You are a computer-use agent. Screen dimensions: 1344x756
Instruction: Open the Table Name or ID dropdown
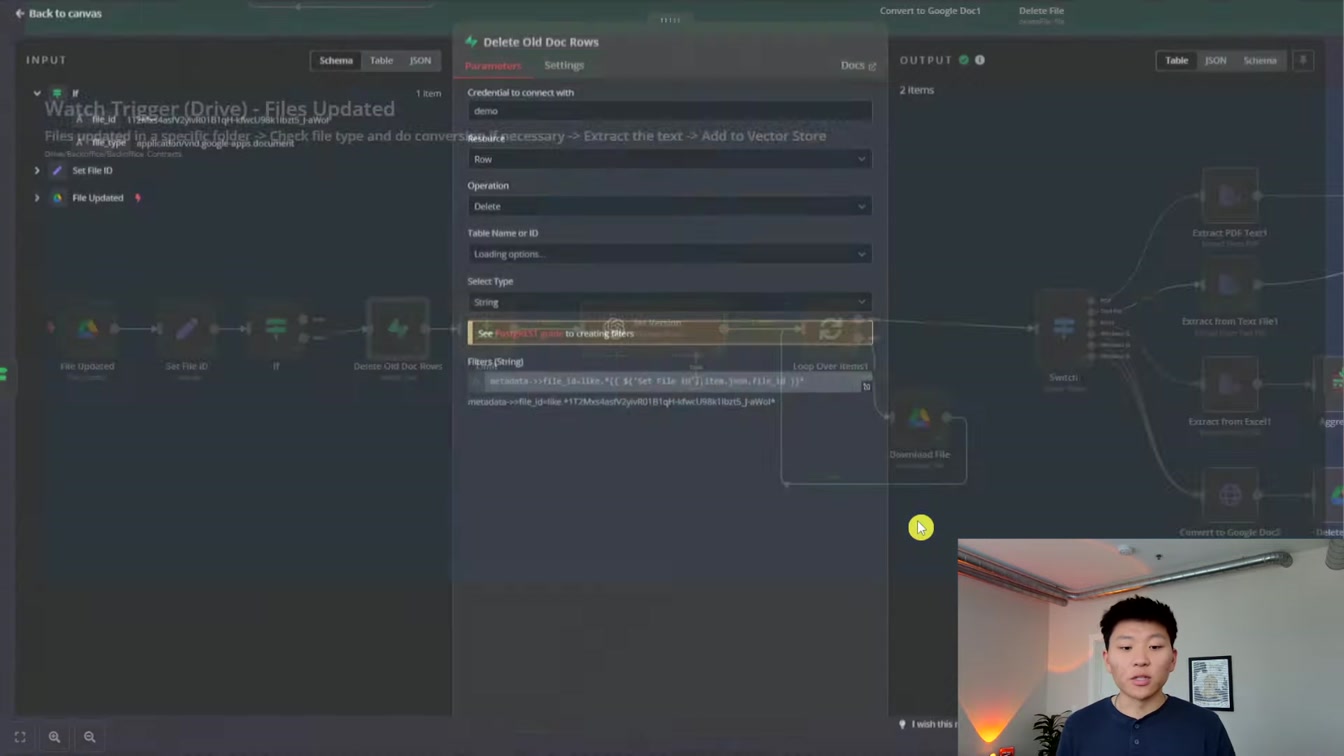click(x=669, y=254)
